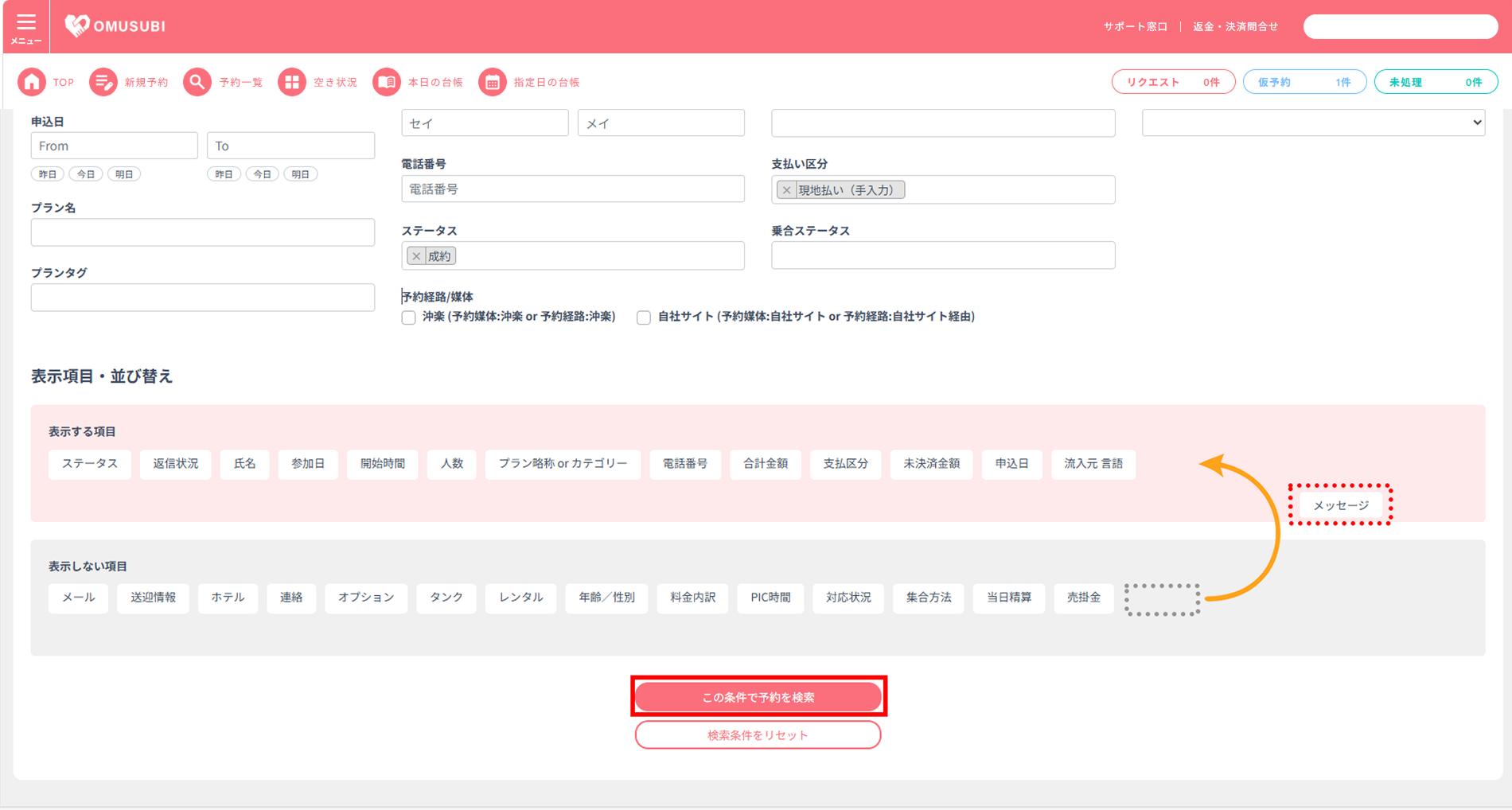1512x810 pixels.
Task: Open the プラン名 field
Action: (x=203, y=232)
